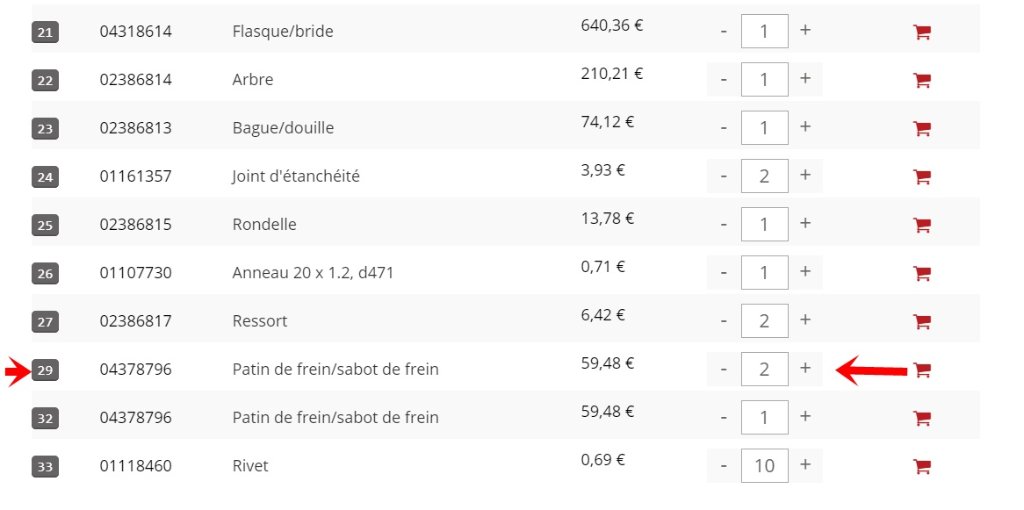Click cart icon for Anneau 20 x 1.2
1024x510 pixels.
[x=921, y=273]
